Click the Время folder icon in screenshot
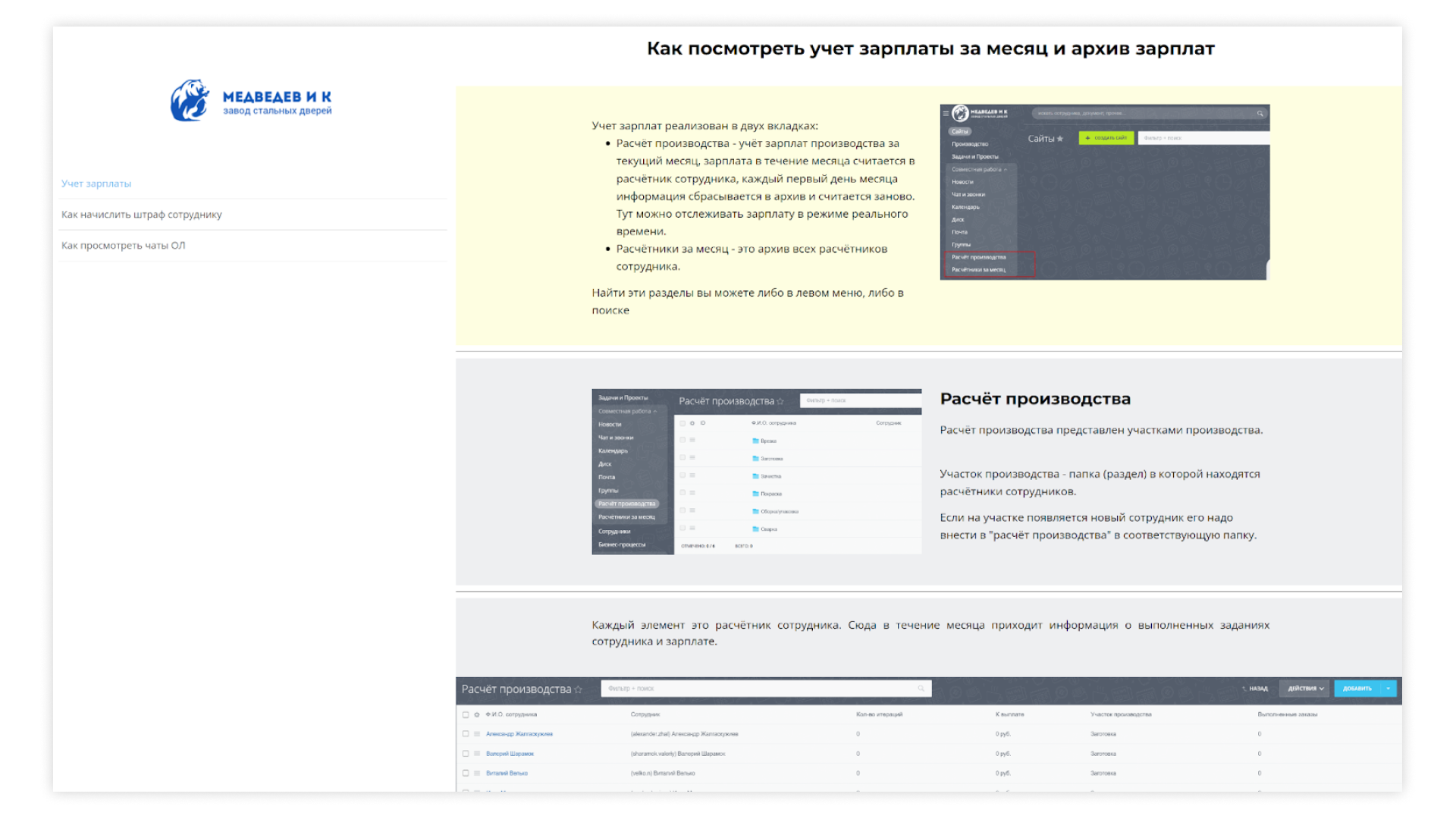 (x=755, y=441)
